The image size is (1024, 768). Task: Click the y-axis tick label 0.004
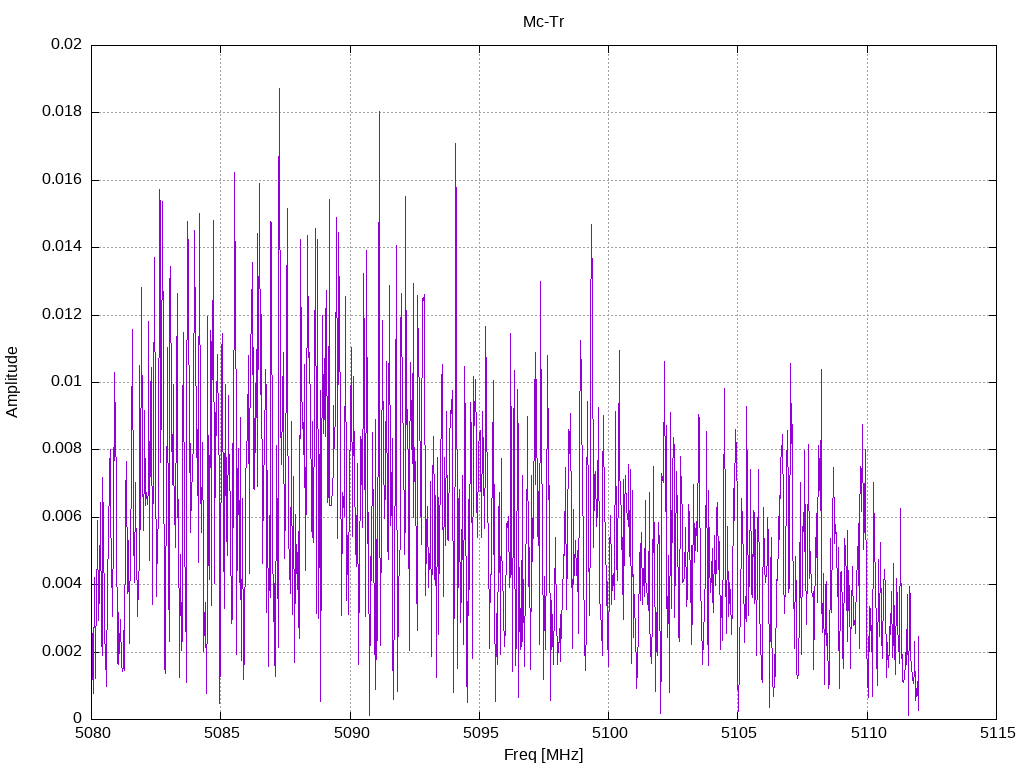62,583
